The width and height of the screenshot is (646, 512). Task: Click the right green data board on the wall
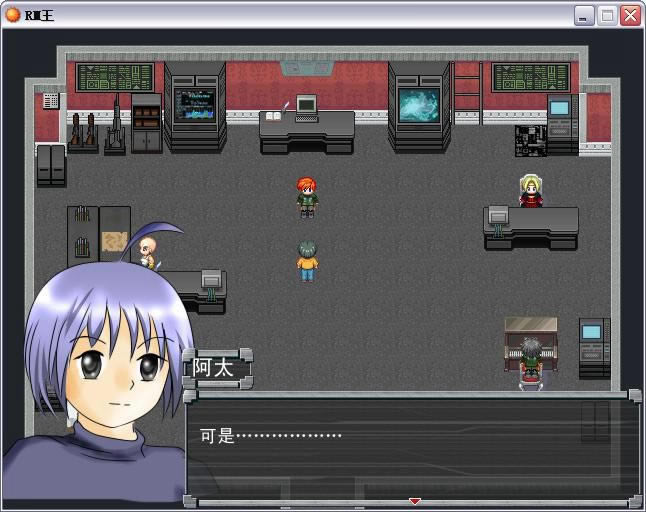click(530, 77)
